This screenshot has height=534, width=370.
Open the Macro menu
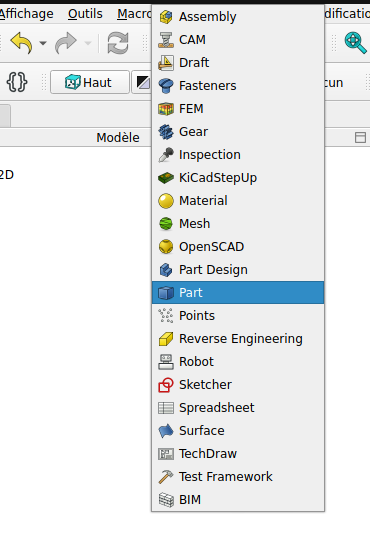[135, 14]
